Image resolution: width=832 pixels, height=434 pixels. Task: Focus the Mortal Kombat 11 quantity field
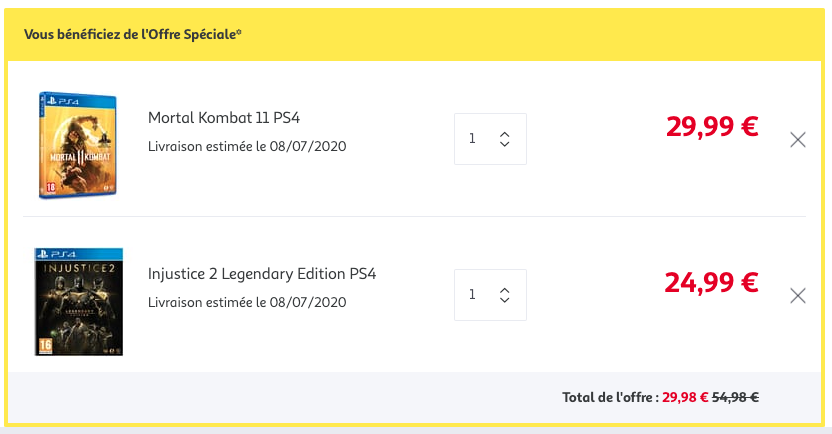490,139
